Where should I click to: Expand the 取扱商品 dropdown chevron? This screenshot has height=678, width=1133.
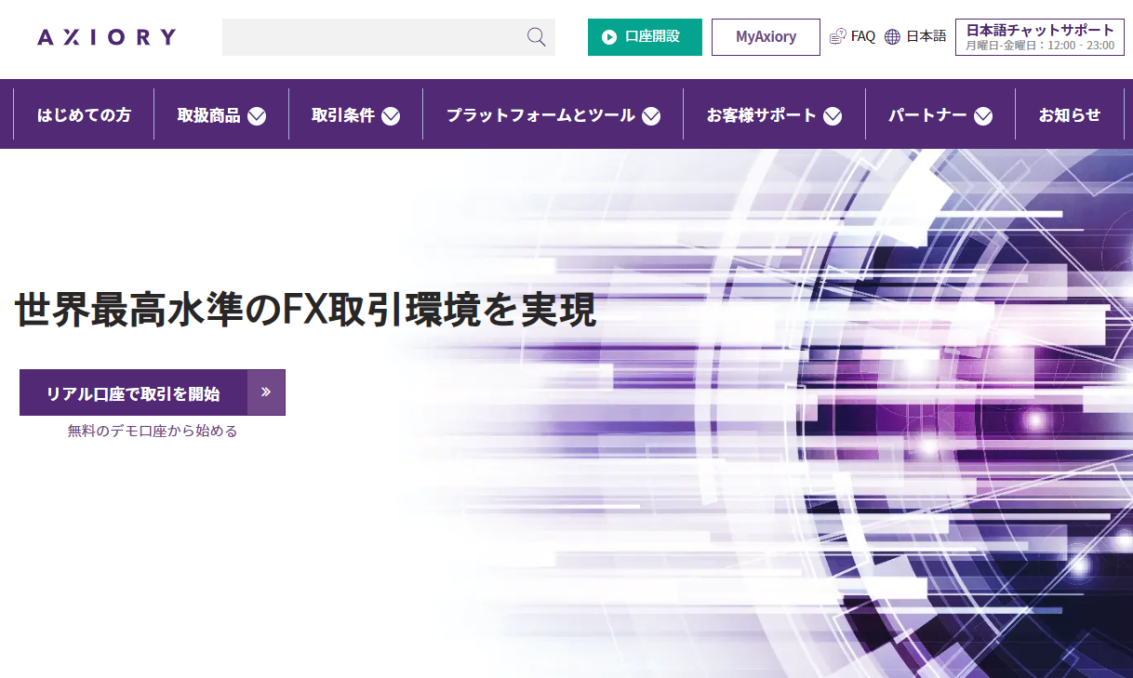point(257,116)
